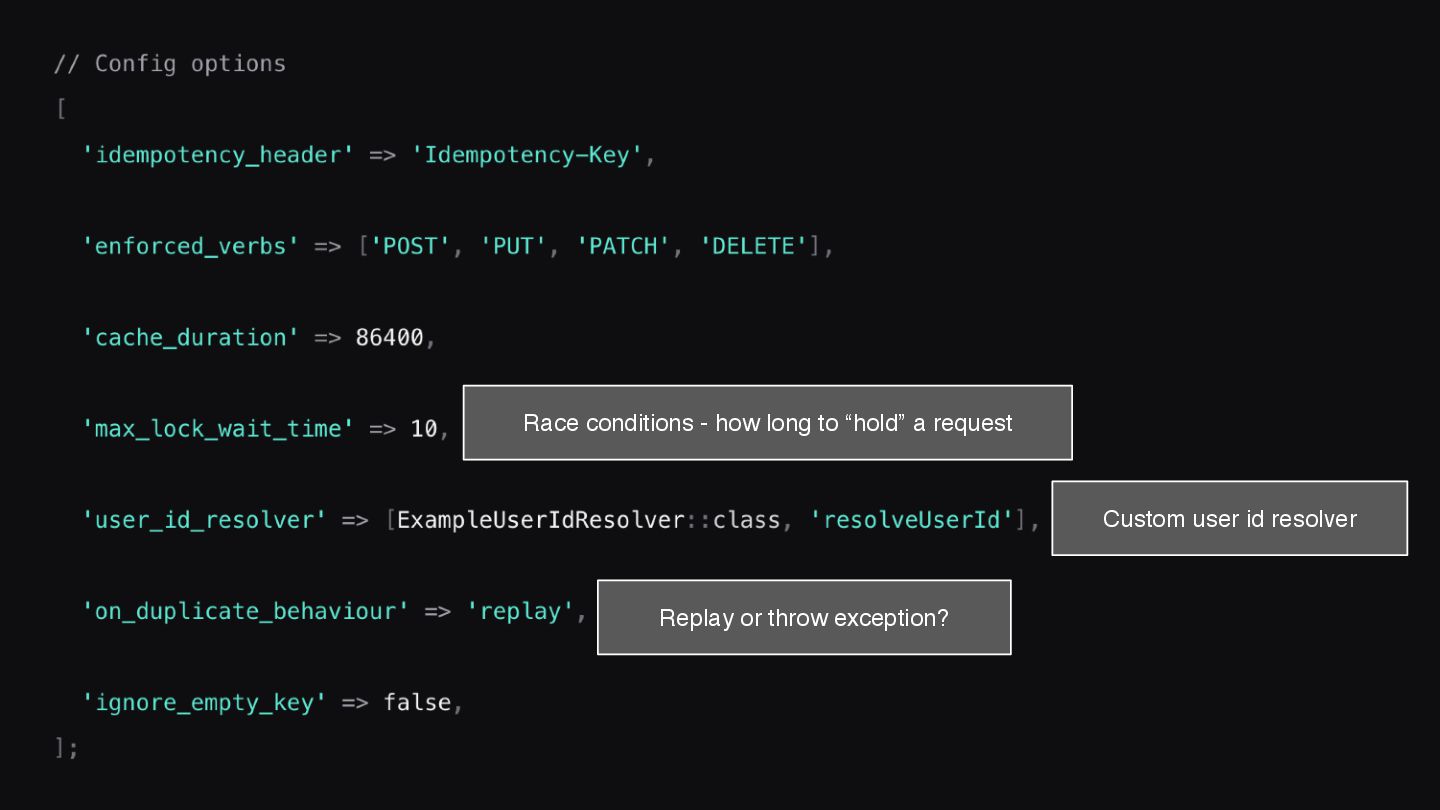Screen dimensions: 1440x810
Task: Click the 'max_lock_wait_time' config key
Action: (218, 429)
